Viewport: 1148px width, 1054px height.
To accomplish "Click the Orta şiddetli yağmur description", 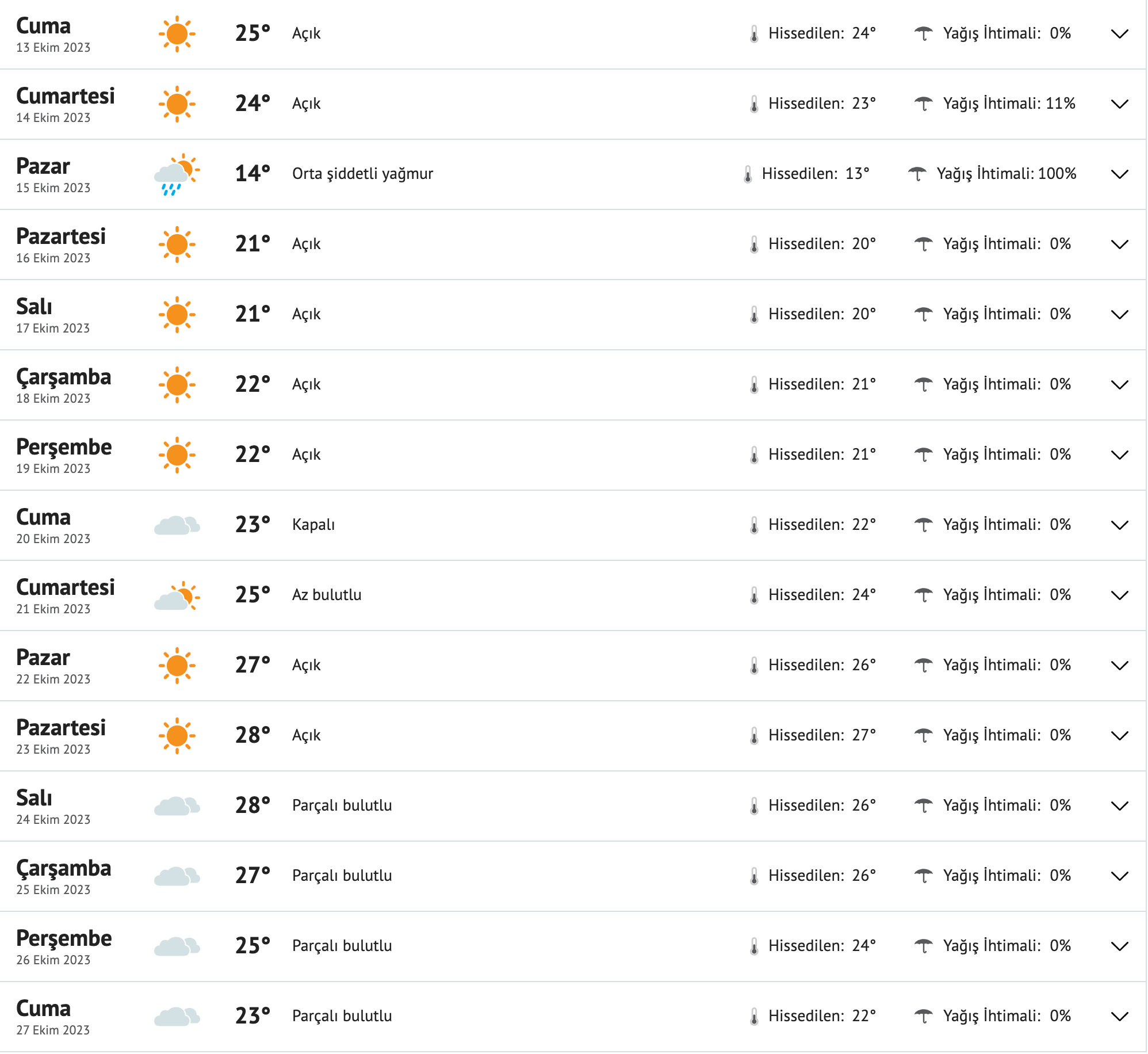I will coord(362,173).
